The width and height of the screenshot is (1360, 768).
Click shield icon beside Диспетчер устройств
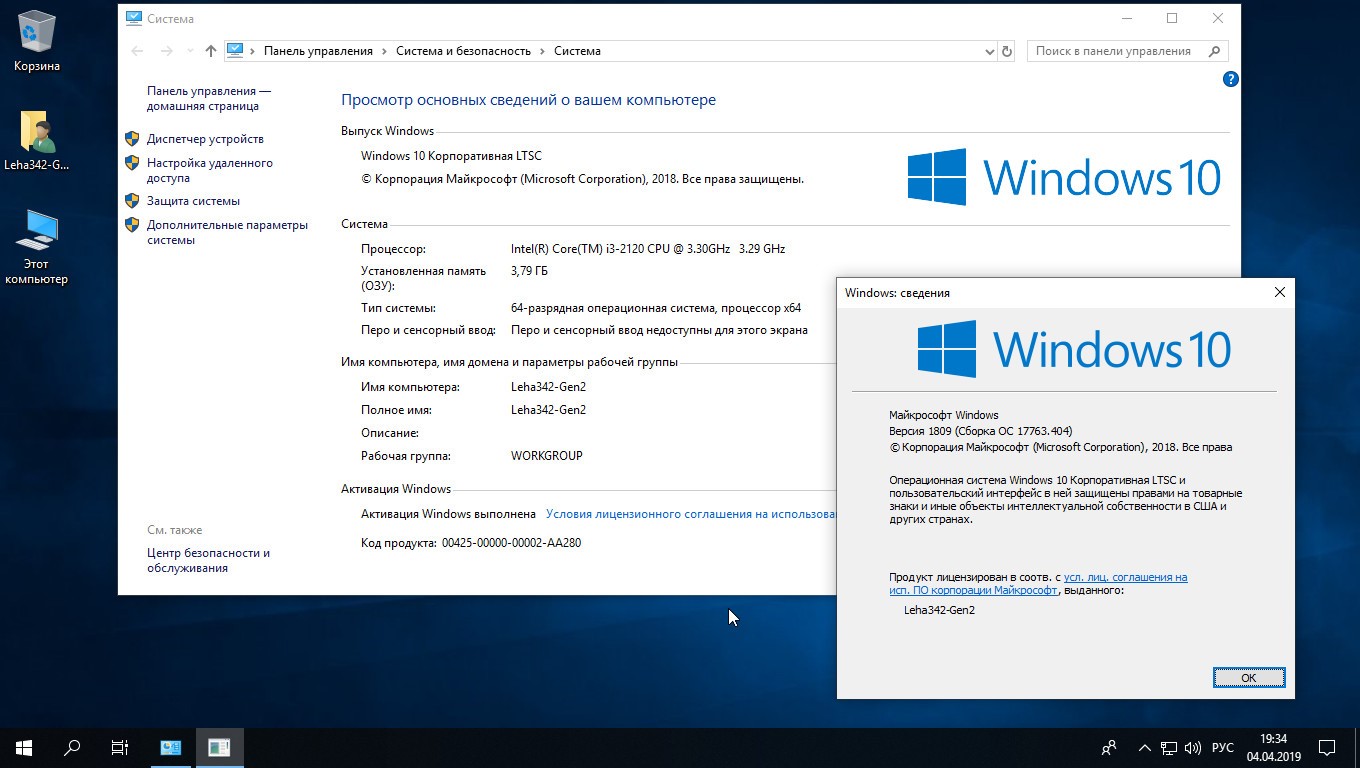click(132, 139)
